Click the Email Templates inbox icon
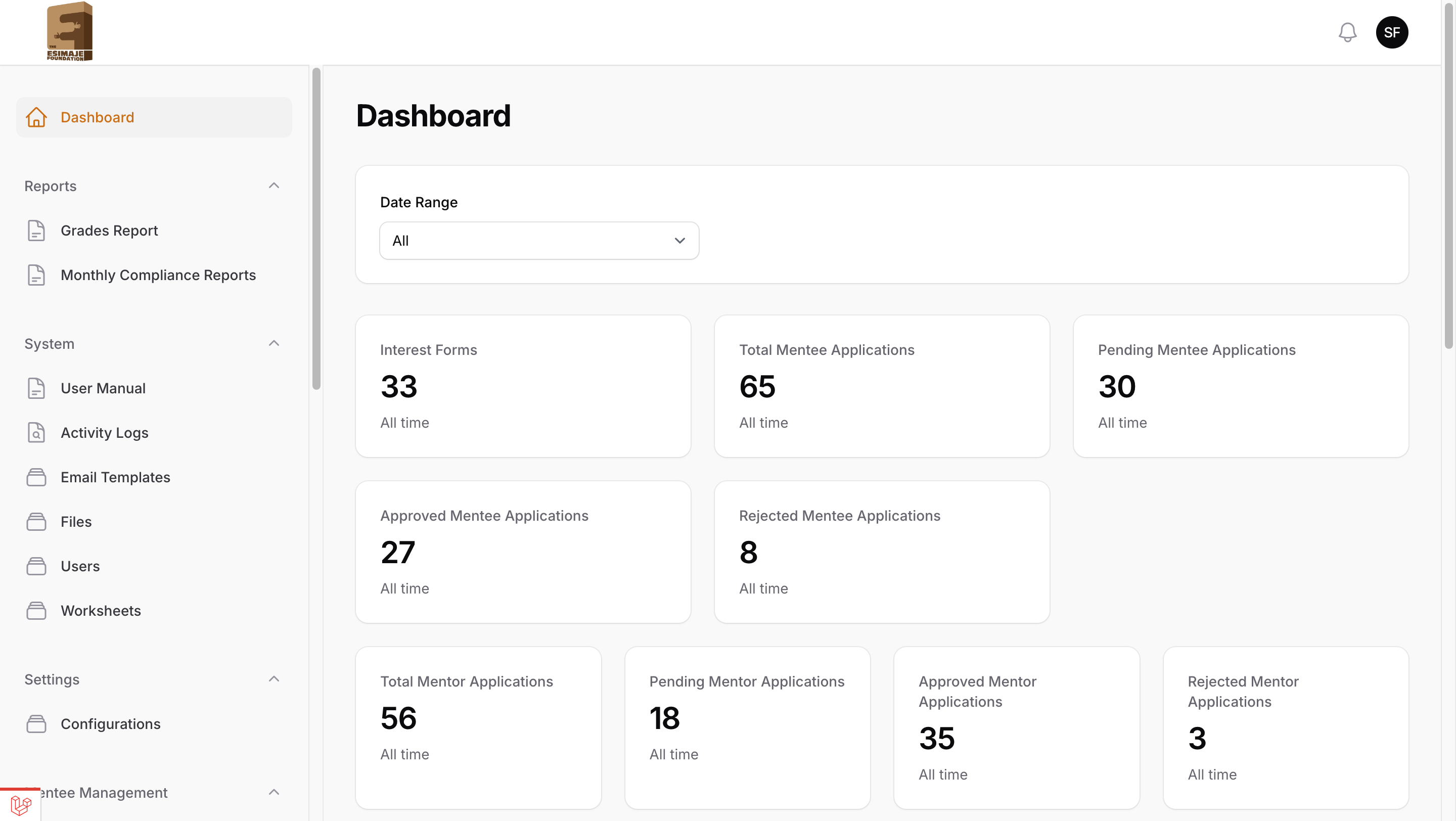1456x821 pixels. point(36,477)
